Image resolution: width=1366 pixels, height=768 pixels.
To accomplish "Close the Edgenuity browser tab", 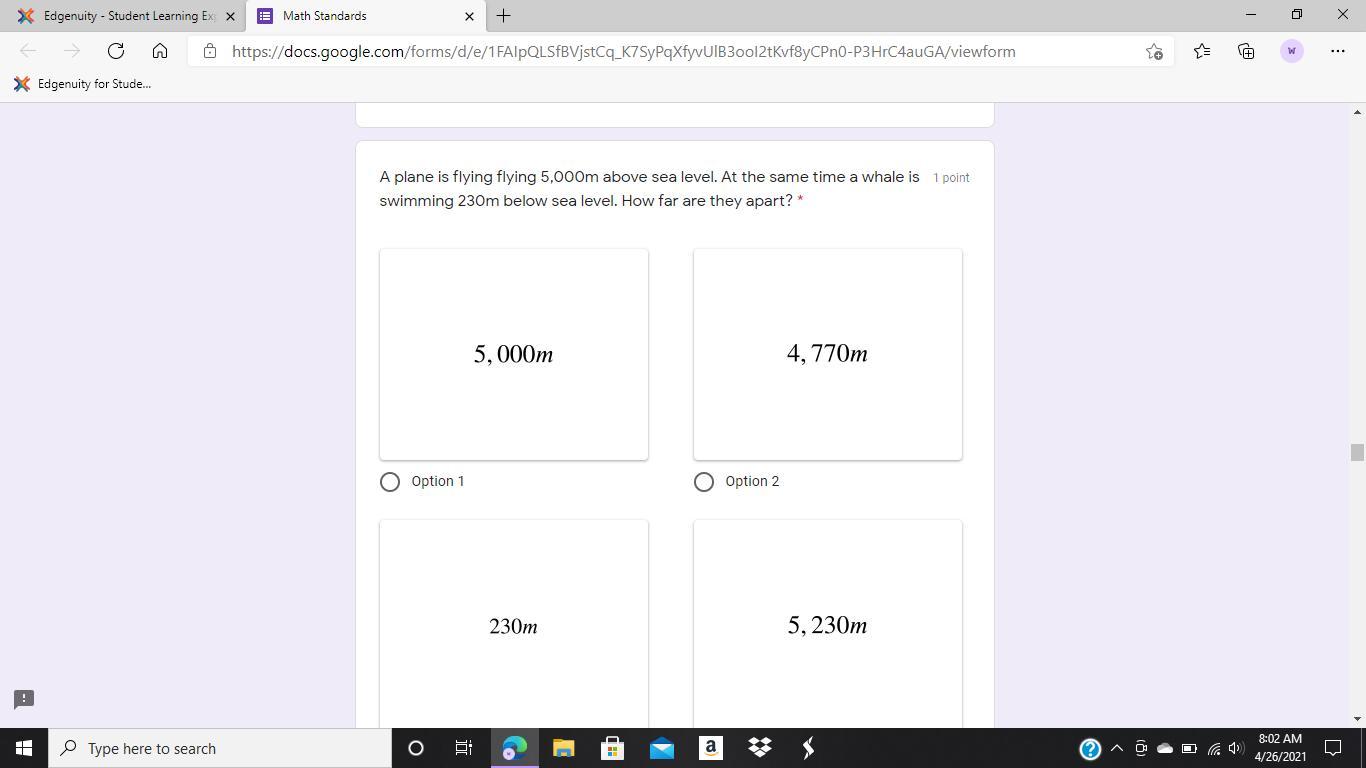I will pyautogui.click(x=230, y=16).
